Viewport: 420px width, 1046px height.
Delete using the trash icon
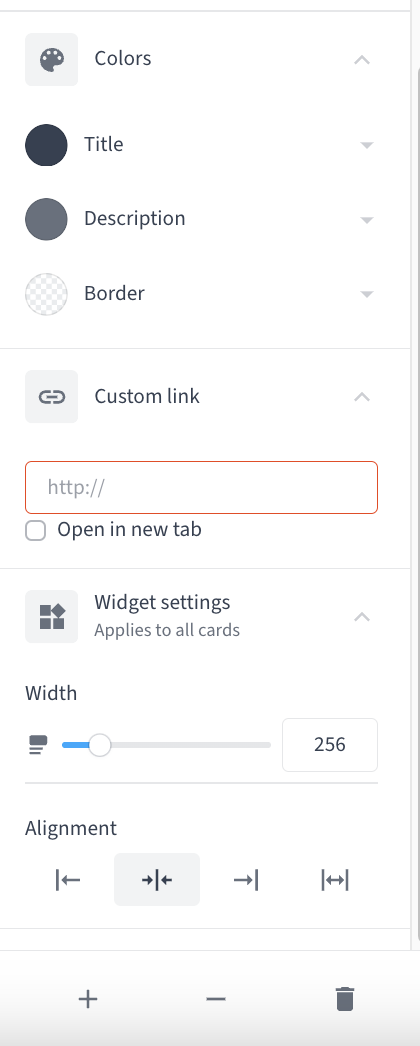pos(345,999)
